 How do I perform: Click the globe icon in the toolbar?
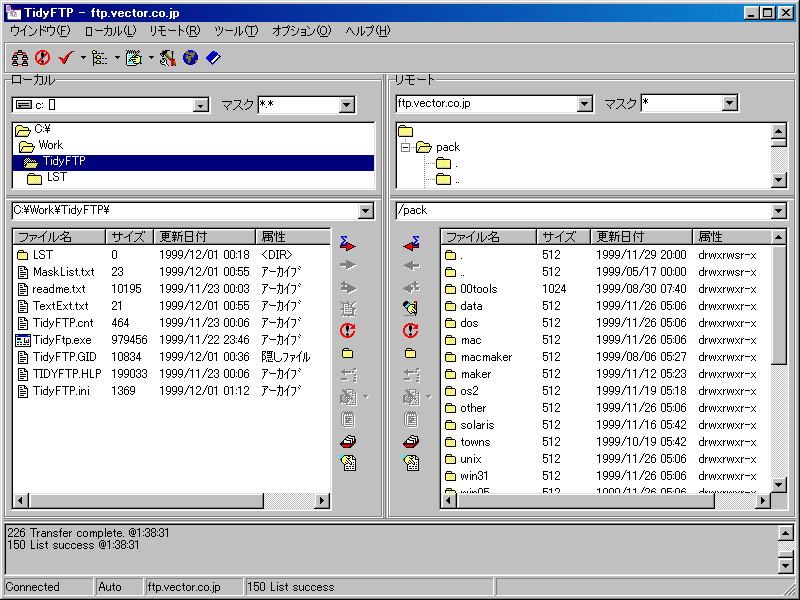(190, 58)
